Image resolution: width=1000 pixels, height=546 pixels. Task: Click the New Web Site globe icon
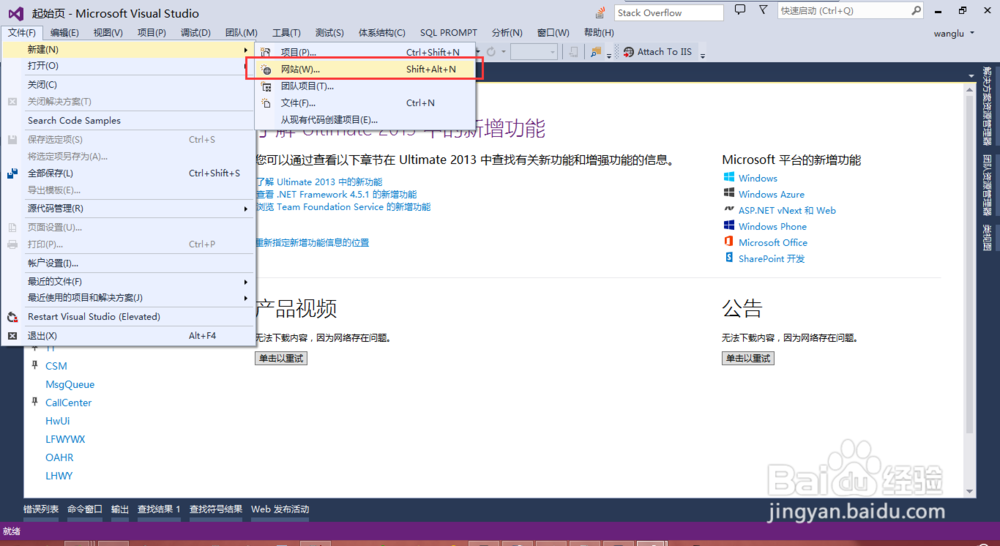267,70
